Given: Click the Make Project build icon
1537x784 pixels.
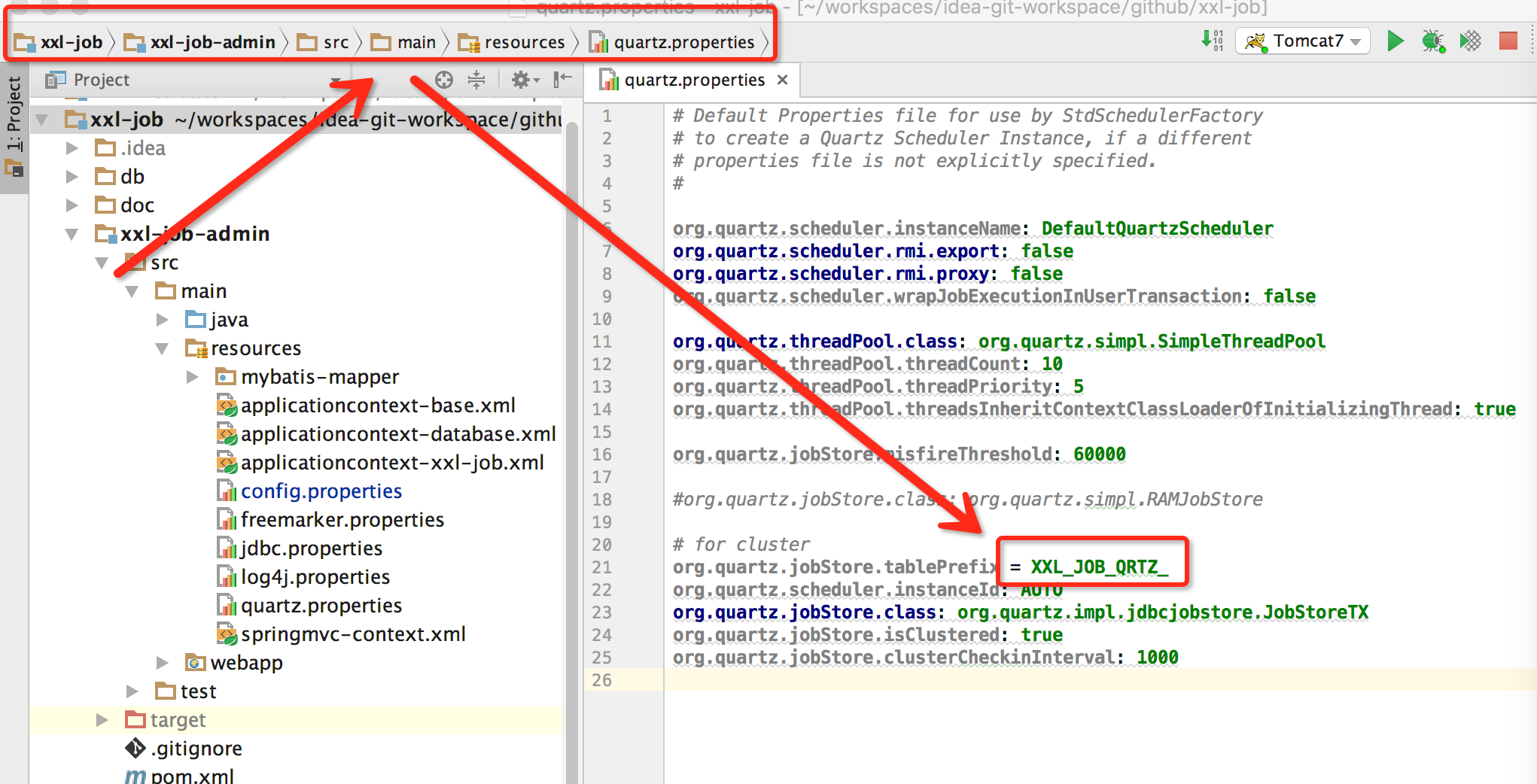Looking at the screenshot, I should tap(1212, 41).
